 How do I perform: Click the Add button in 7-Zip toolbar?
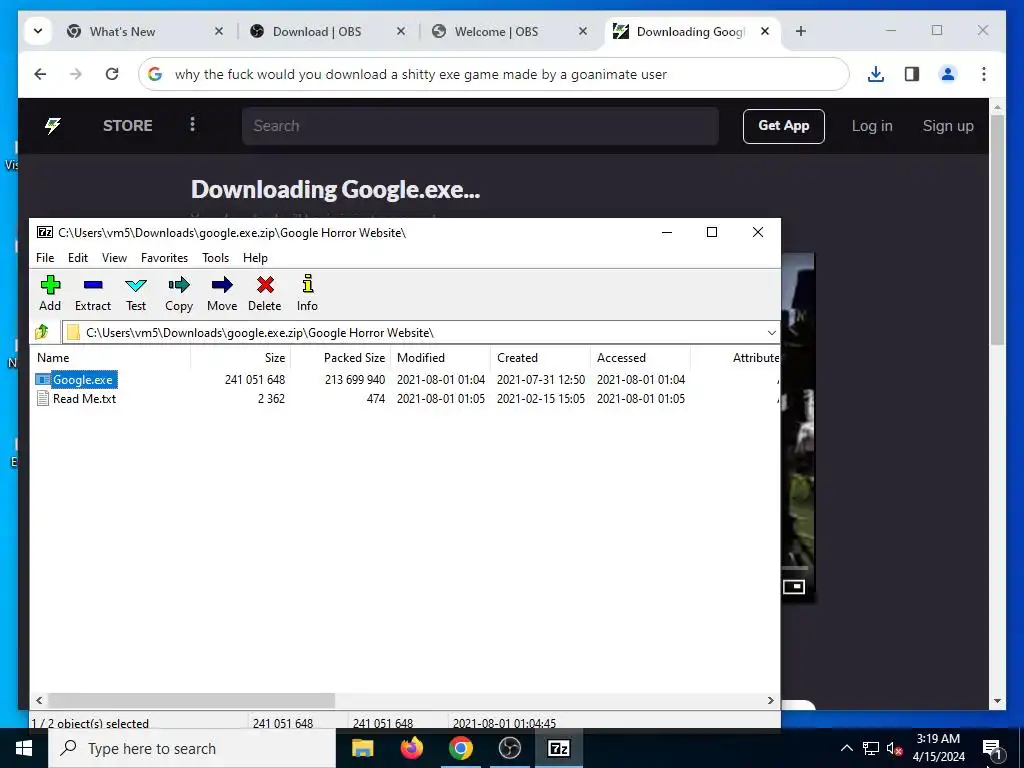pos(50,293)
